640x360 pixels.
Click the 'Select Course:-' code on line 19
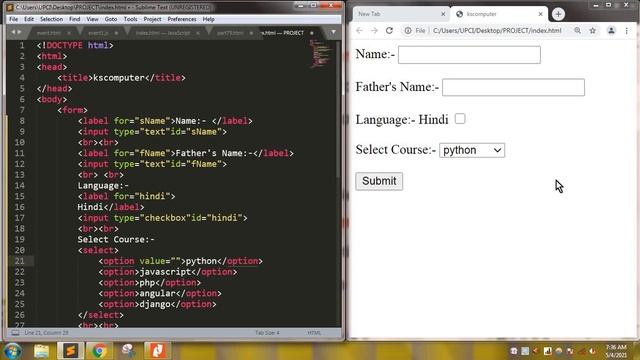[x=116, y=240]
